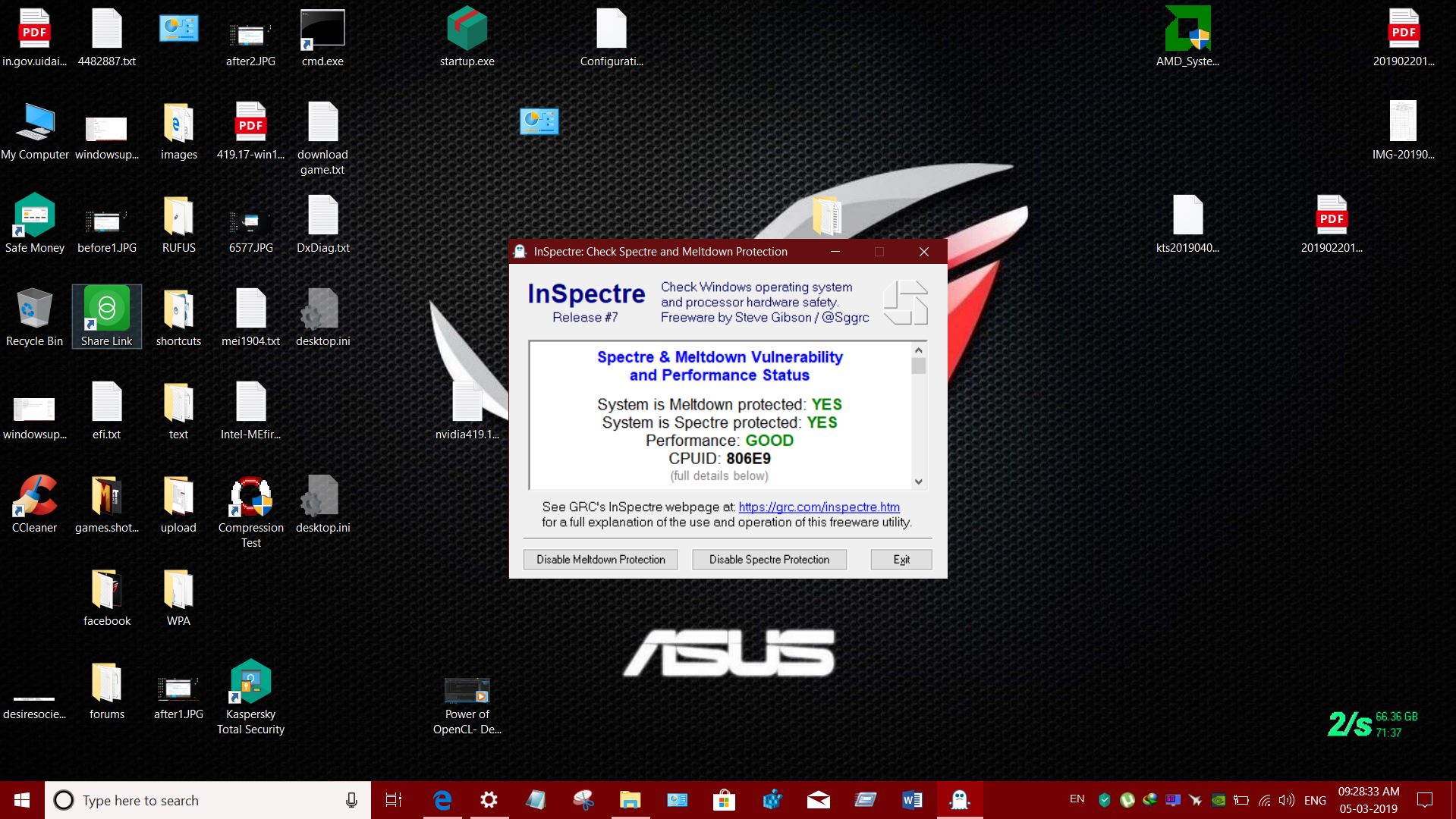Open the ENG language selector
The image size is (1456, 819).
1315,799
